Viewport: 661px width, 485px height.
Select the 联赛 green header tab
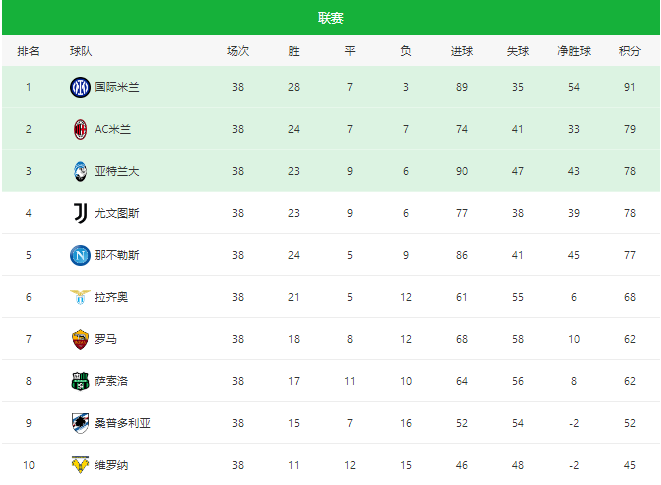[331, 18]
